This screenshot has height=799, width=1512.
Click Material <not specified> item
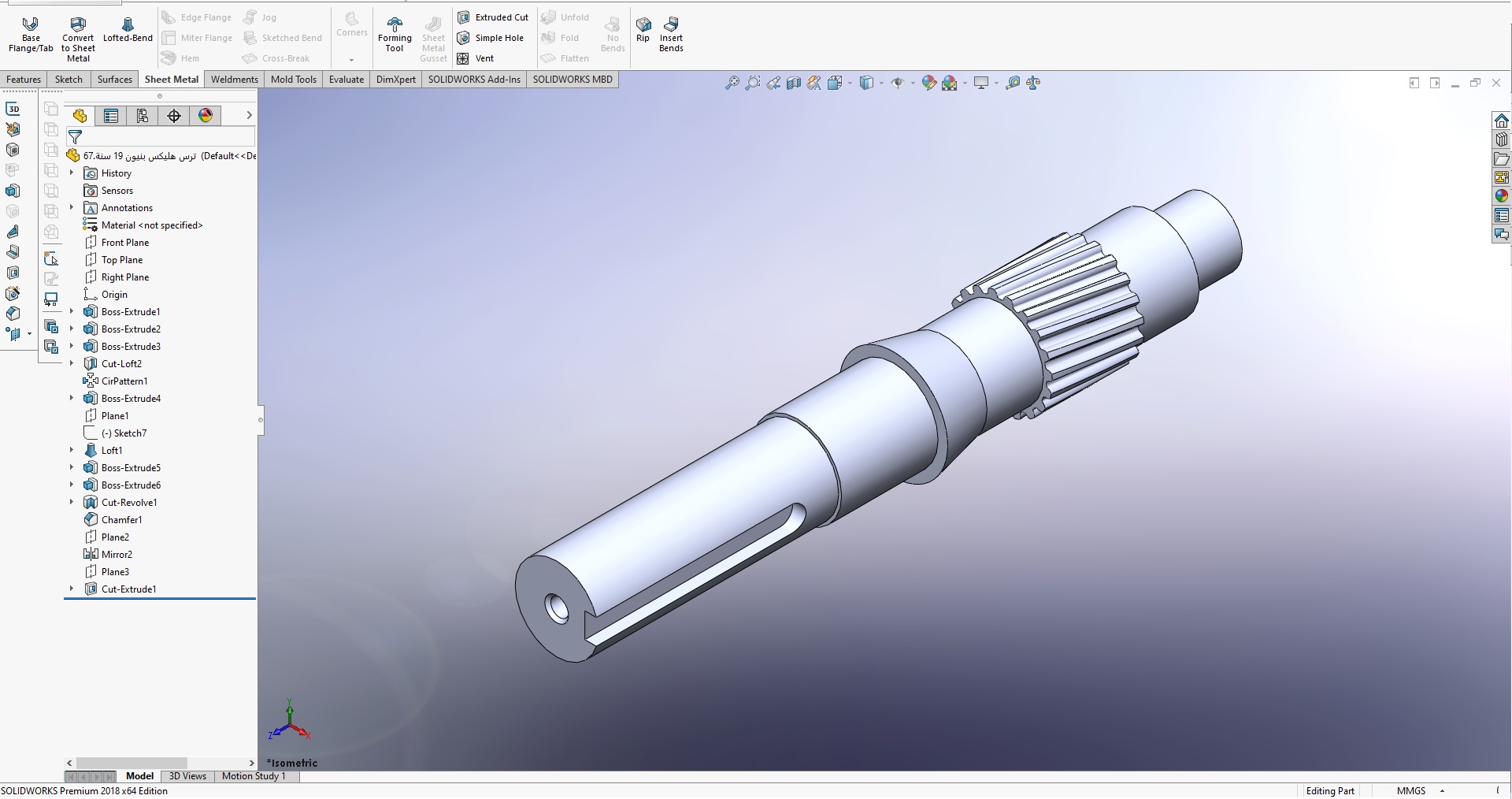pyautogui.click(x=152, y=225)
